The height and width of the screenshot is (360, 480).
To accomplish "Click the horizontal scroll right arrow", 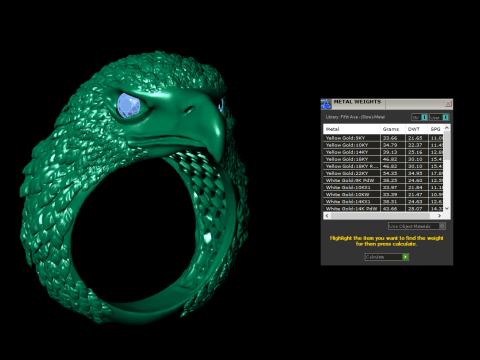I will coord(440,216).
